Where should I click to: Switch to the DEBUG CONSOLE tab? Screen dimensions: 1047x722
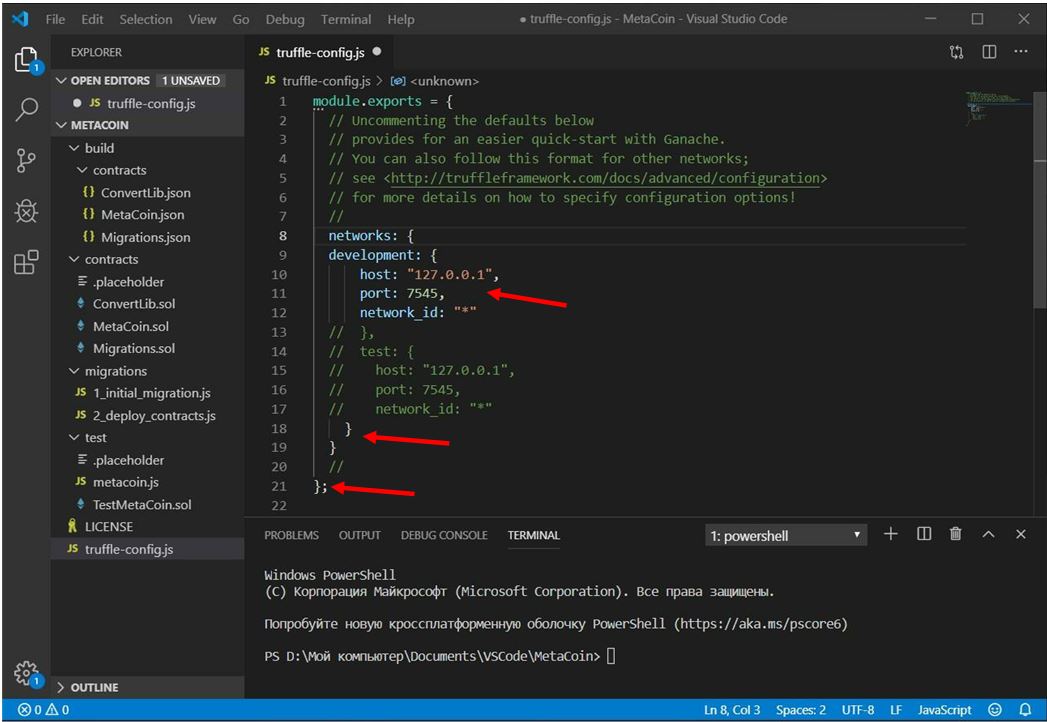(x=444, y=536)
